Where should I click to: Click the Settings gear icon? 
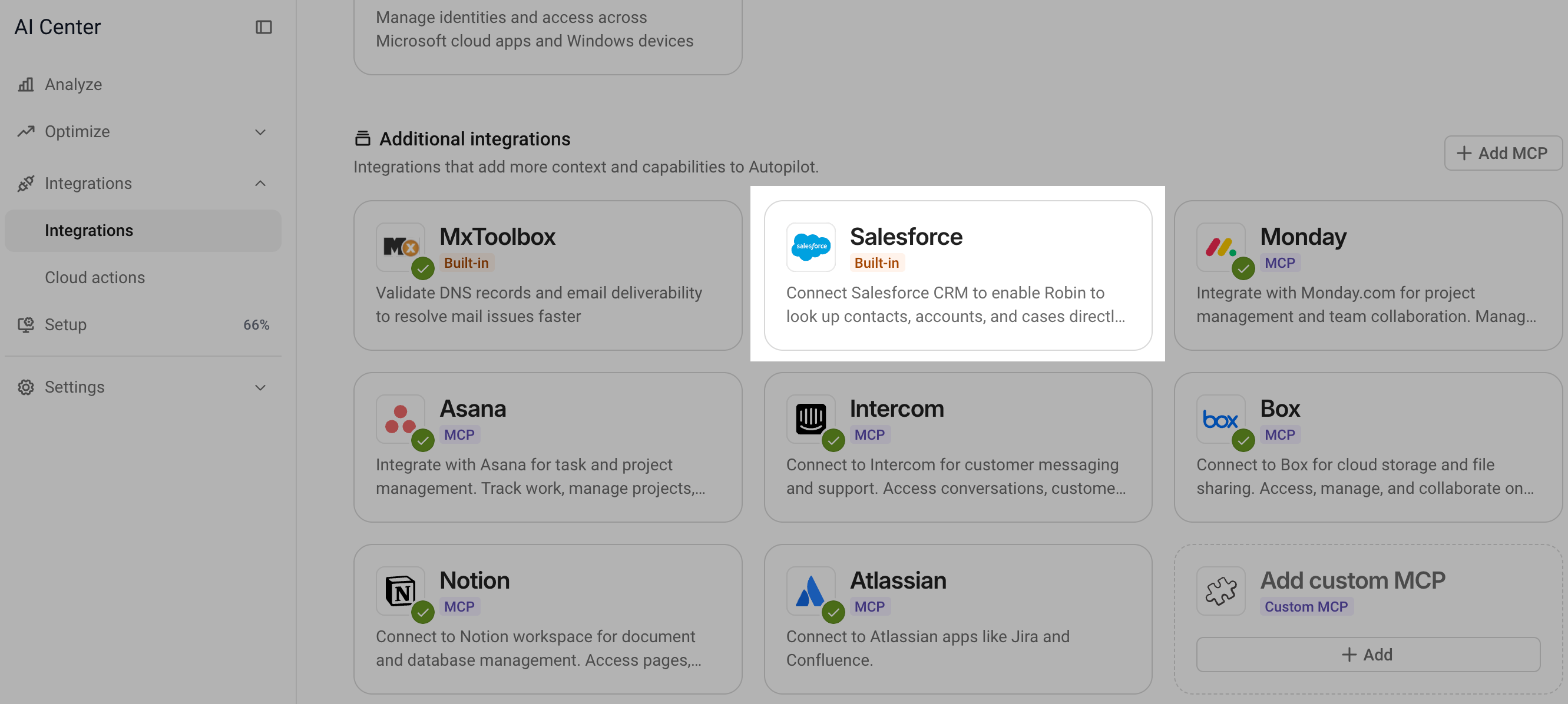coord(25,387)
